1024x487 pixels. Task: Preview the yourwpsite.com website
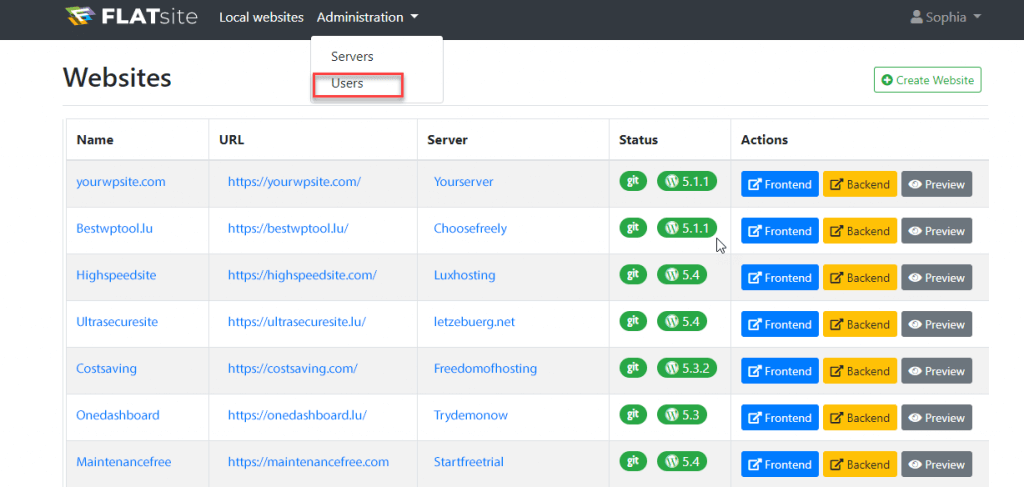[936, 184]
